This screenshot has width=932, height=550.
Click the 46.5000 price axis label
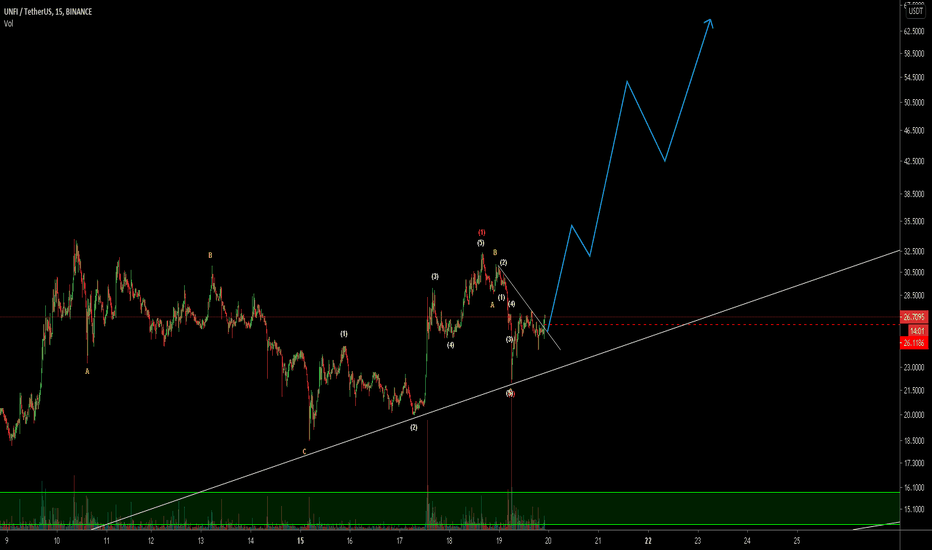tap(914, 130)
